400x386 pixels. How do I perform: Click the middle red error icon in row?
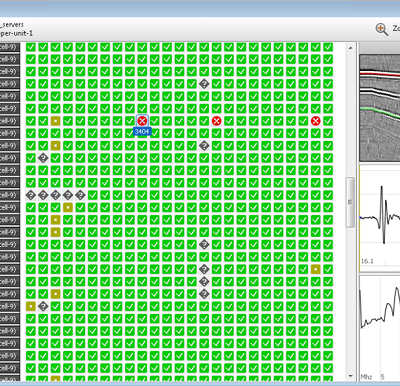[216, 121]
